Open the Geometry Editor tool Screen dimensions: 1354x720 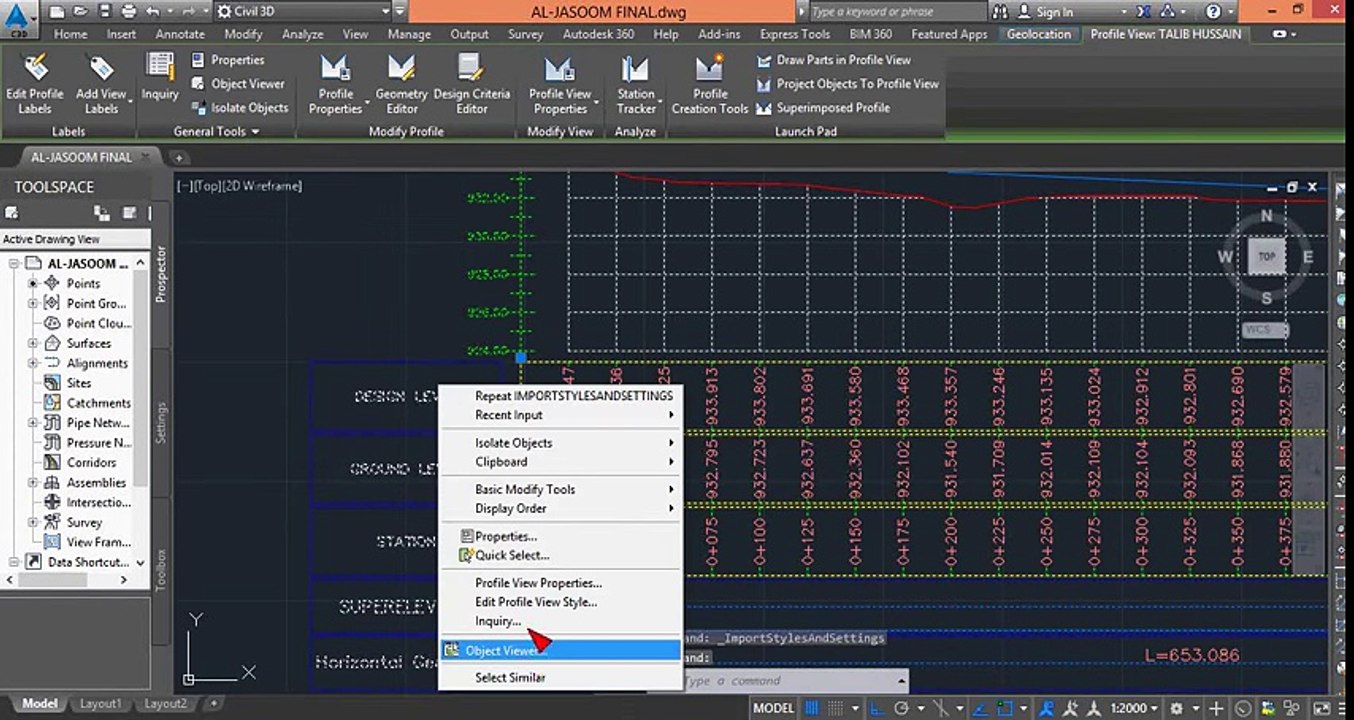402,84
